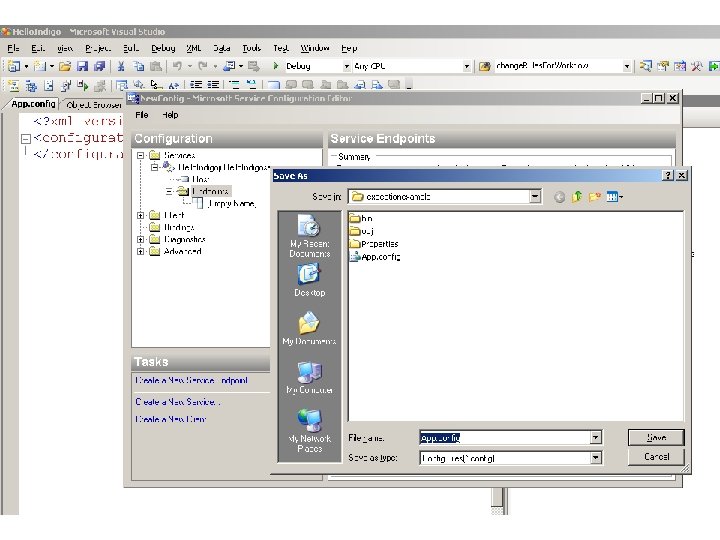Click the Comment Out Lines icon
Image resolution: width=720 pixels, height=540 pixels.
pyautogui.click(x=234, y=84)
